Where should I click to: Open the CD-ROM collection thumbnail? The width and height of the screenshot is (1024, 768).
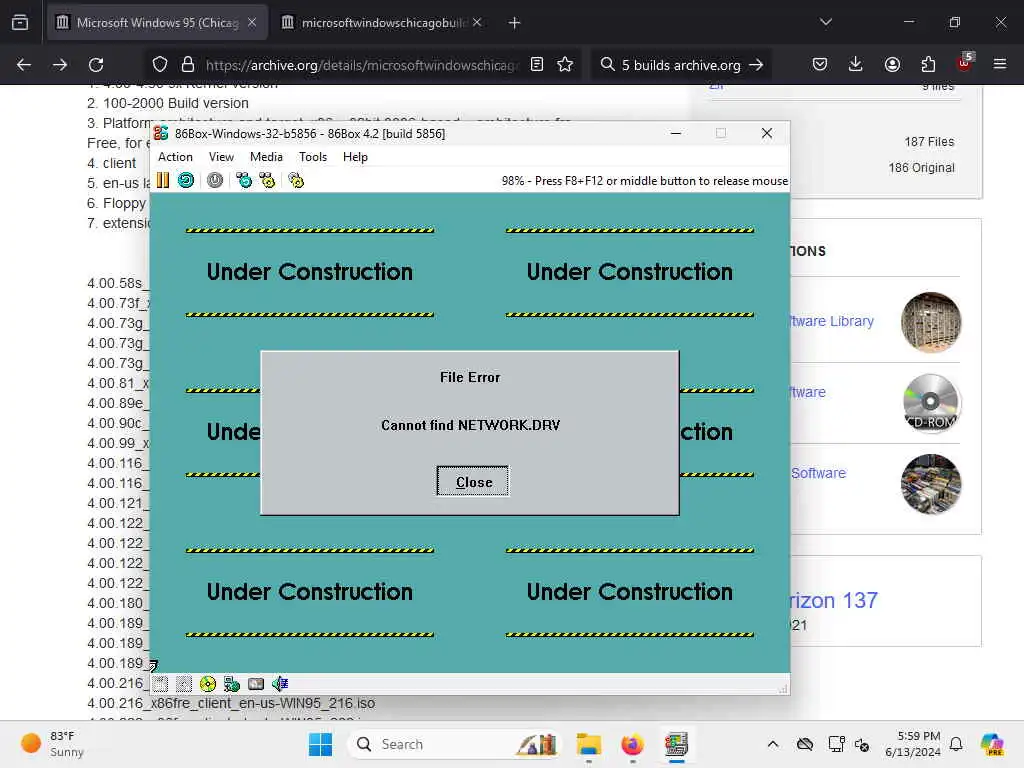[931, 403]
